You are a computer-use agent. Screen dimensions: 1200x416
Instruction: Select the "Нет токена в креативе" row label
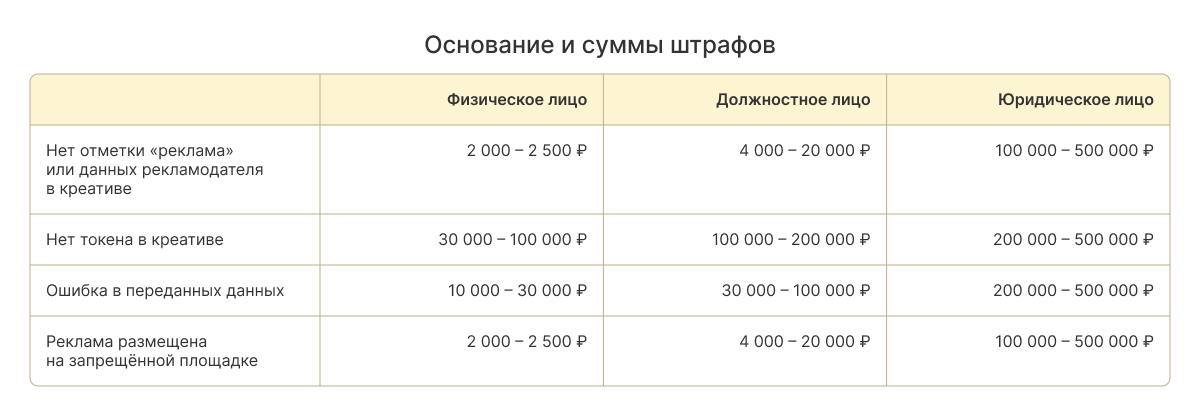tap(135, 240)
